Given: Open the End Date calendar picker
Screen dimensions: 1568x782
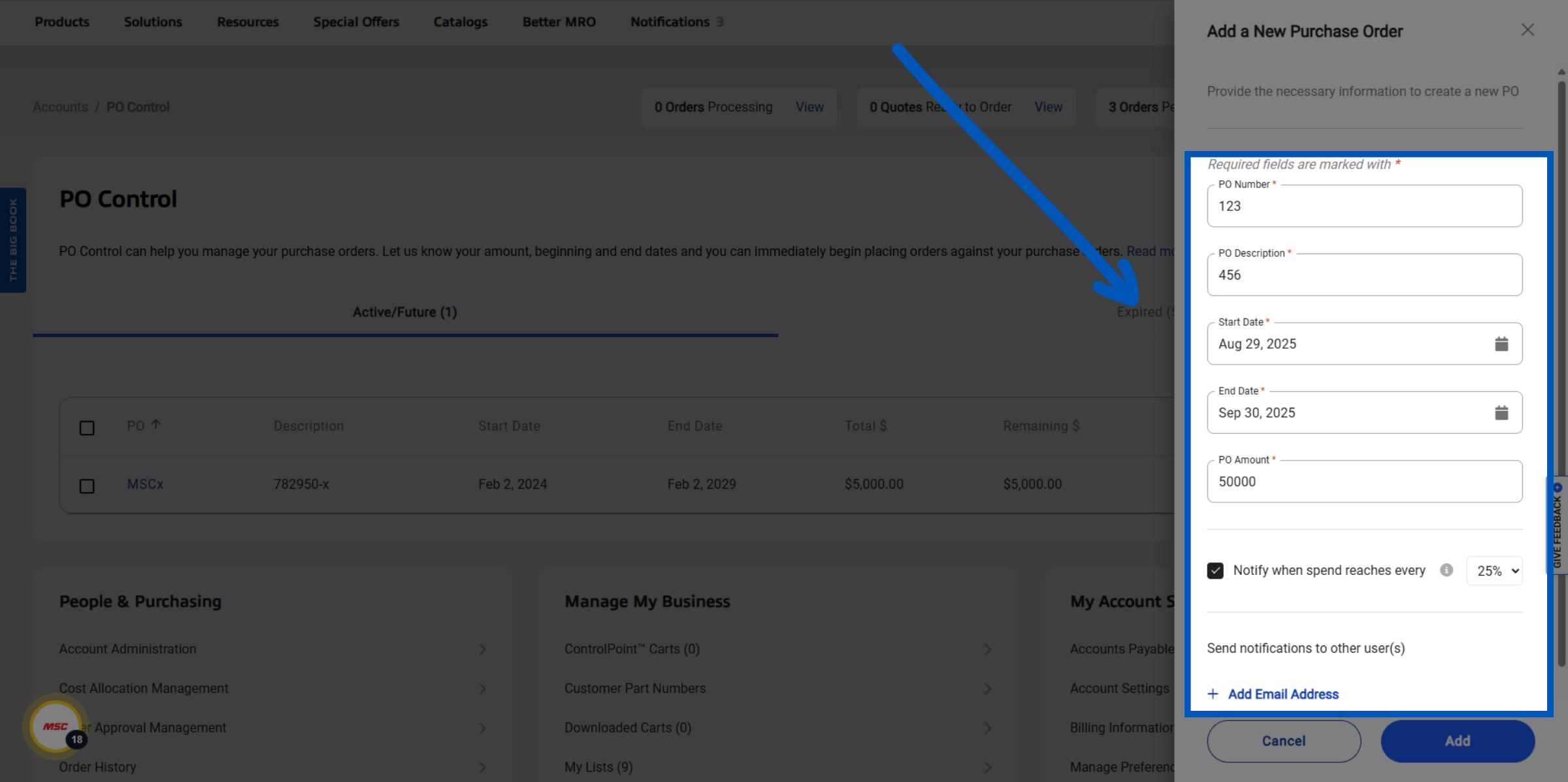Looking at the screenshot, I should (1501, 413).
